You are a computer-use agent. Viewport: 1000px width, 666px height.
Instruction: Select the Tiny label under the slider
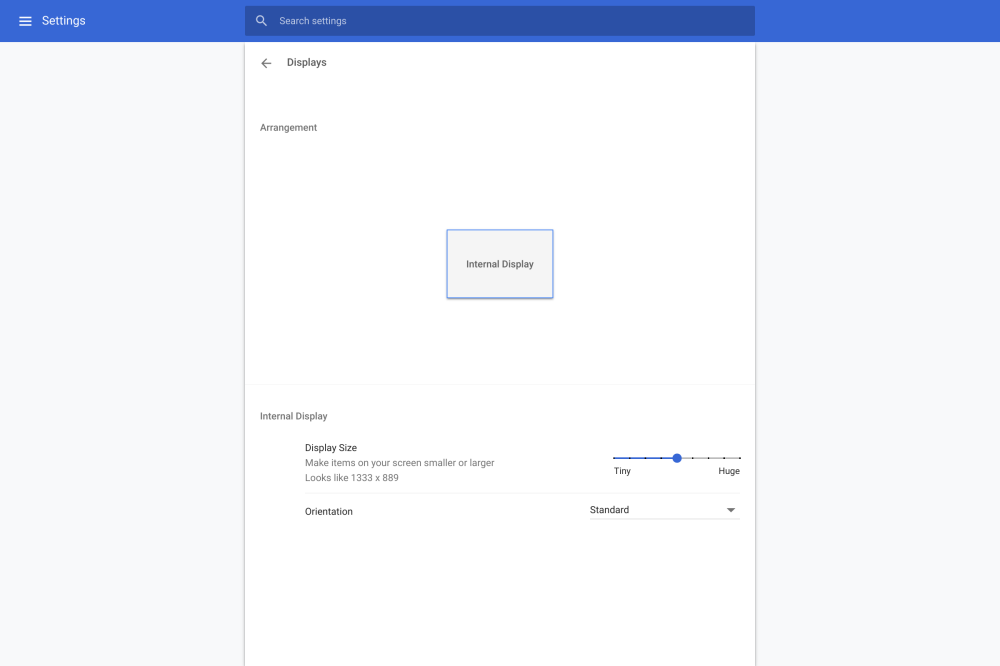coord(622,470)
